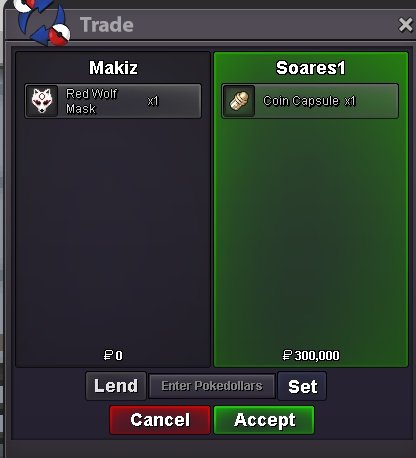
Task: Click the Trade title text
Action: (x=107, y=25)
